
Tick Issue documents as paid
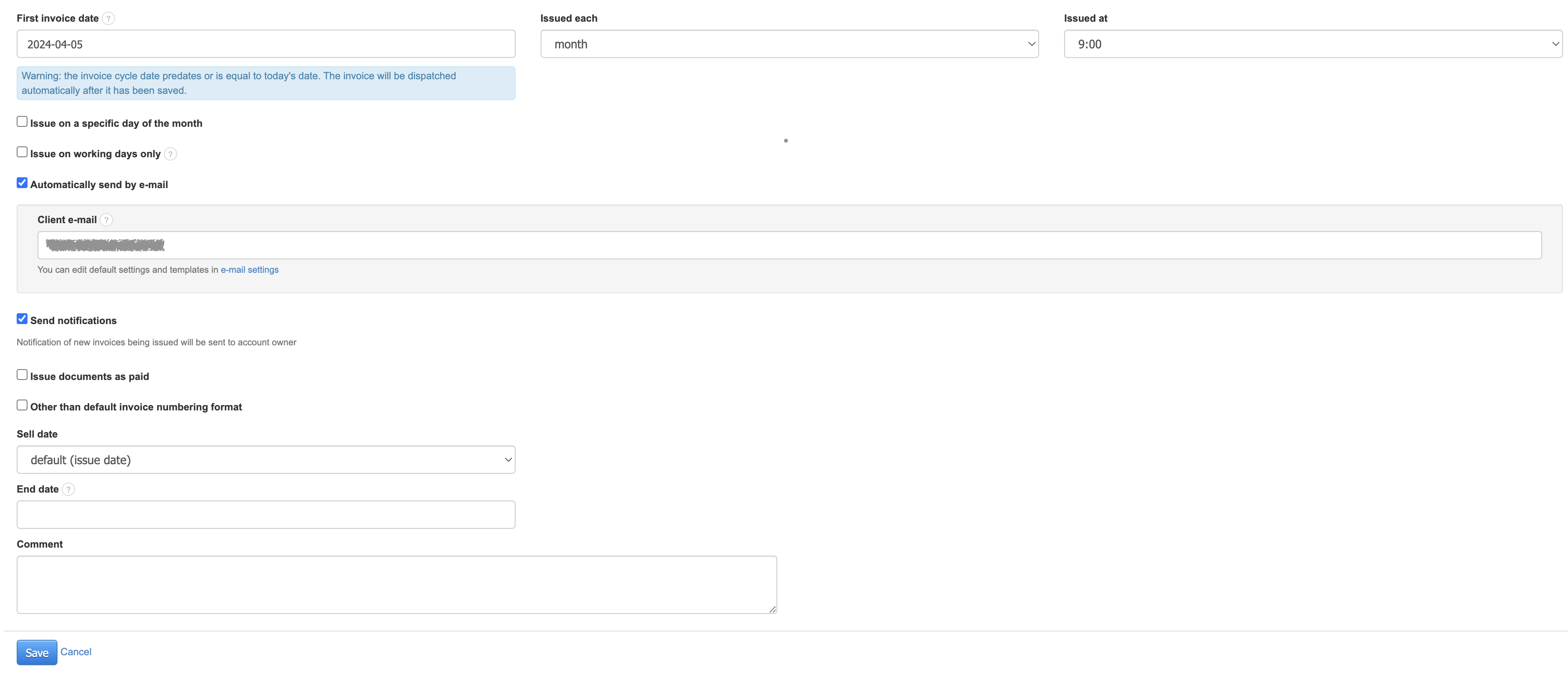pyautogui.click(x=22, y=375)
